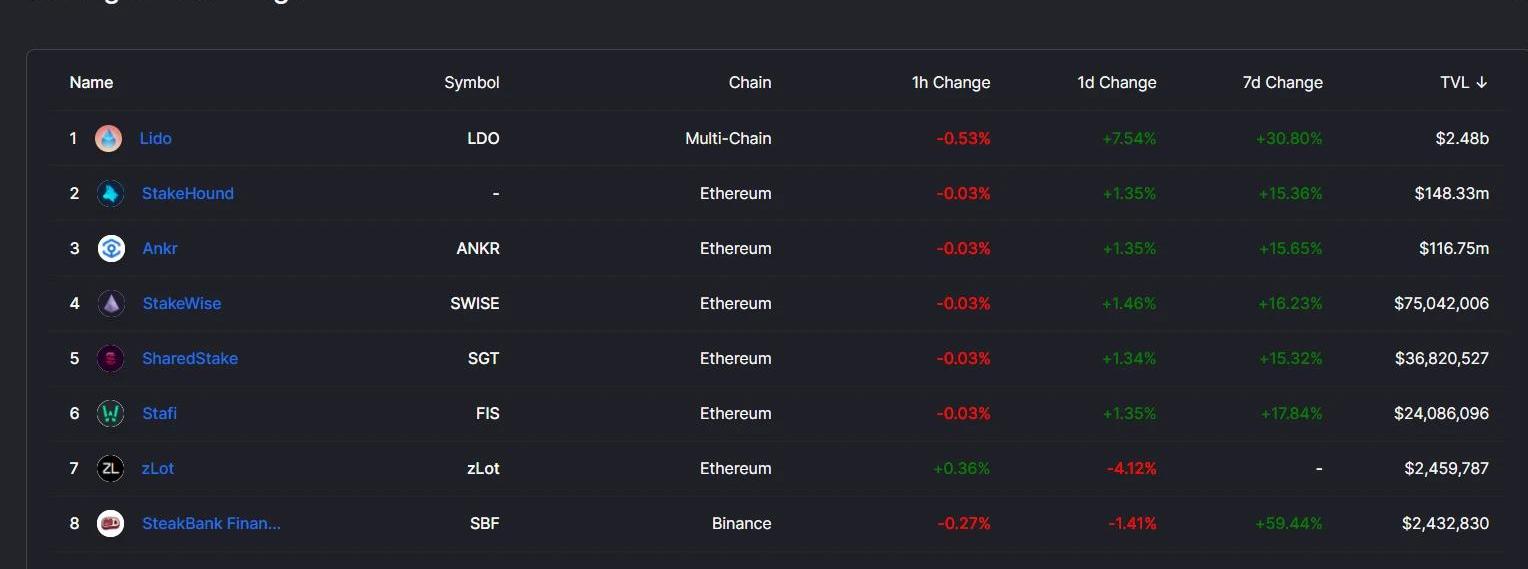This screenshot has height=569, width=1528.
Task: Open the SteakBank Finance link
Action: [x=211, y=523]
